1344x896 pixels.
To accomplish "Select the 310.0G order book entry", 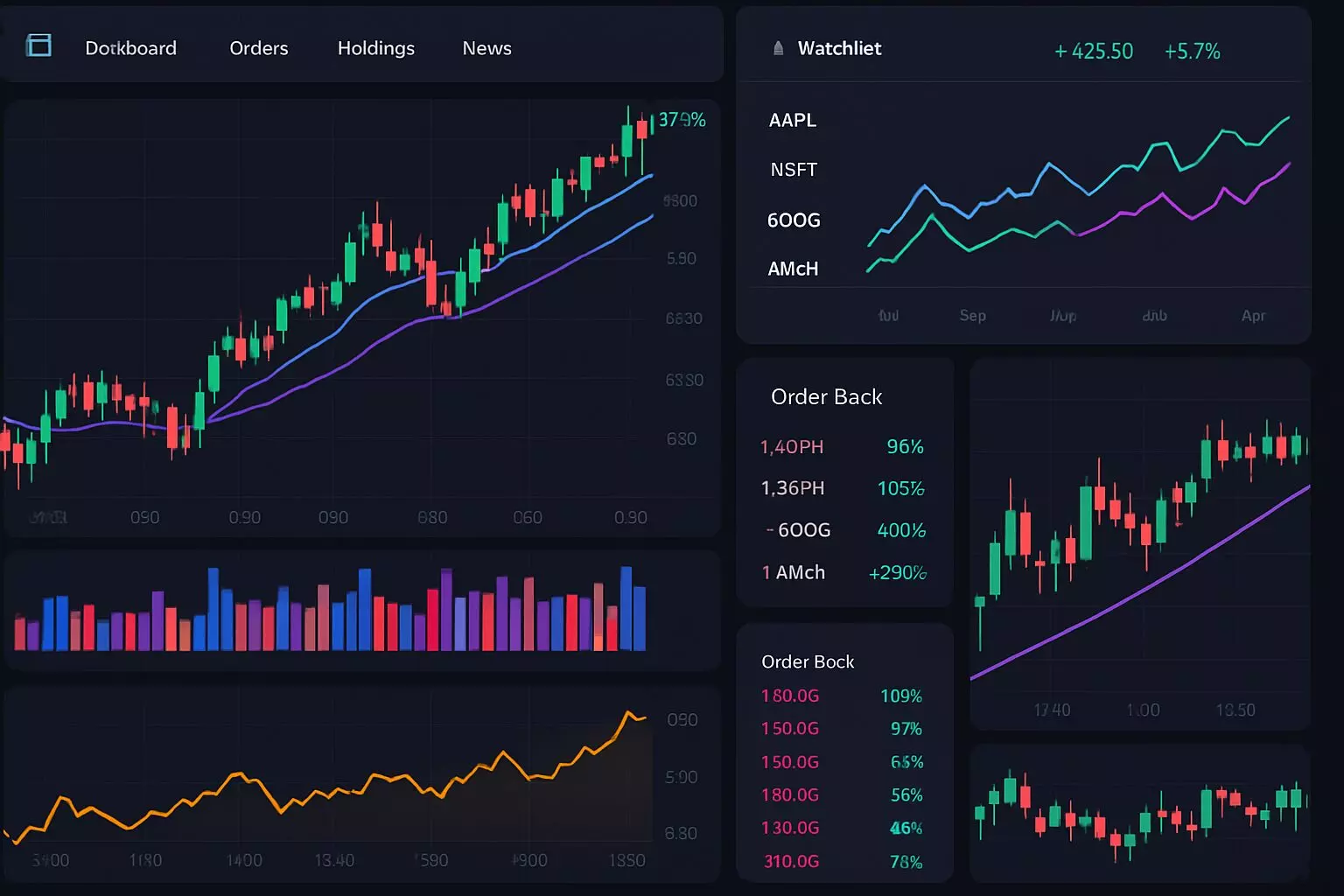I will tap(790, 861).
